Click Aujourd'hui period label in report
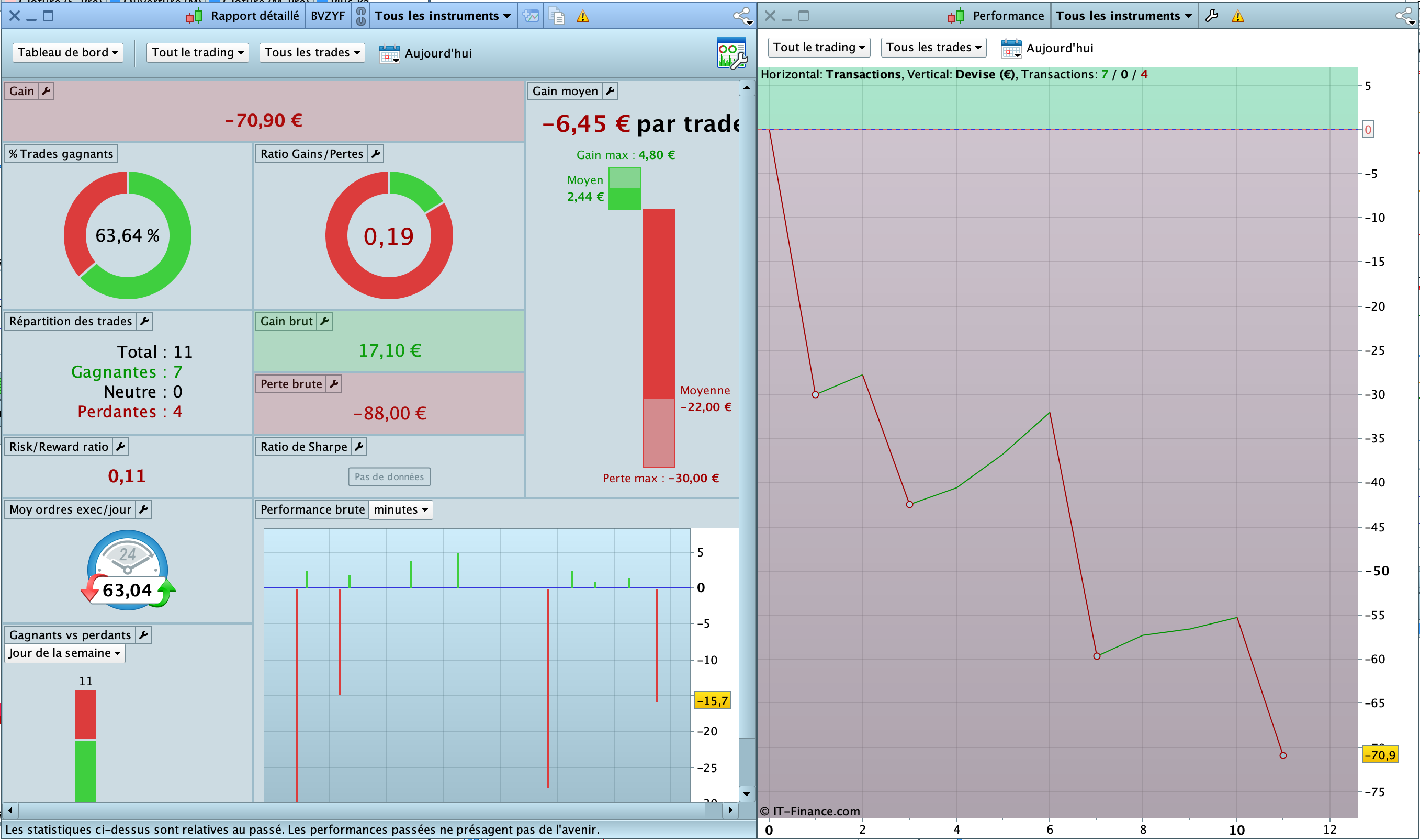The height and width of the screenshot is (840, 1420). pos(437,53)
